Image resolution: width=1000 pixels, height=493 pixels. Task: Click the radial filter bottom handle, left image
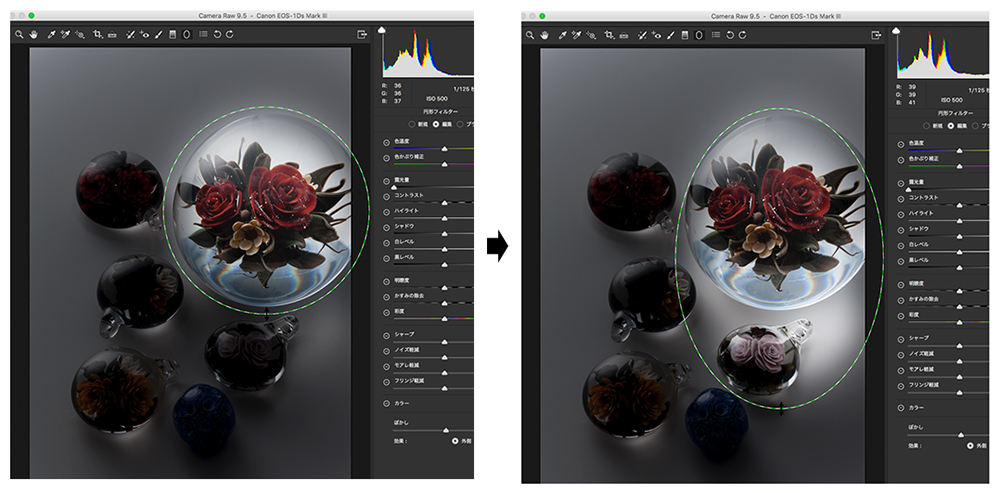tap(267, 313)
